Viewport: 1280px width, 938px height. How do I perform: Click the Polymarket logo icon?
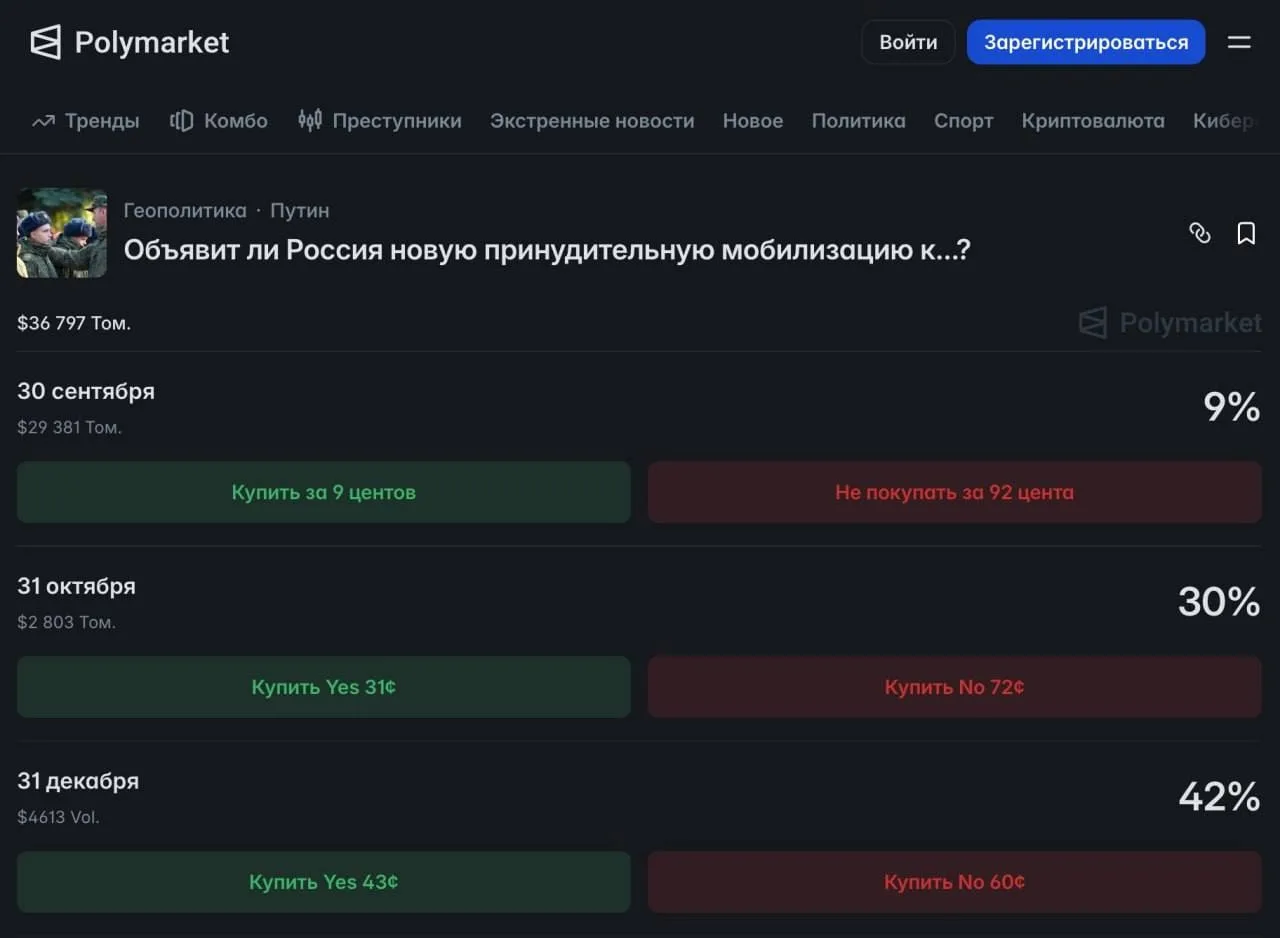coord(45,42)
